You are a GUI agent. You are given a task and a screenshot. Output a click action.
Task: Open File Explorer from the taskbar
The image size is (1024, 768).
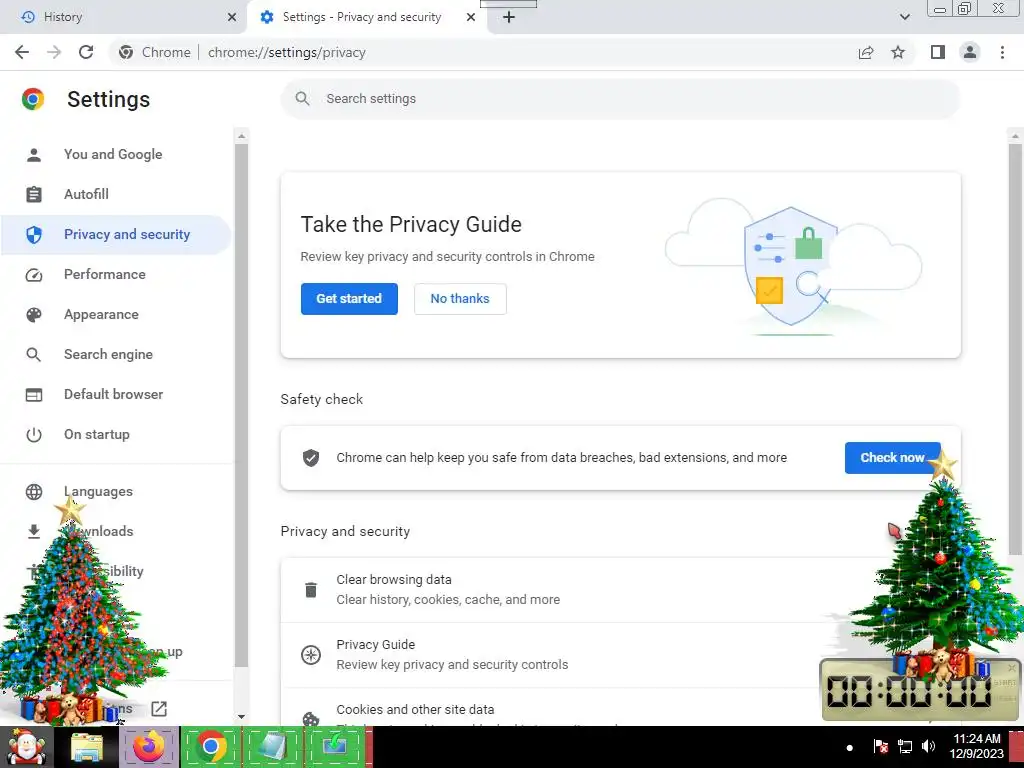(x=88, y=747)
